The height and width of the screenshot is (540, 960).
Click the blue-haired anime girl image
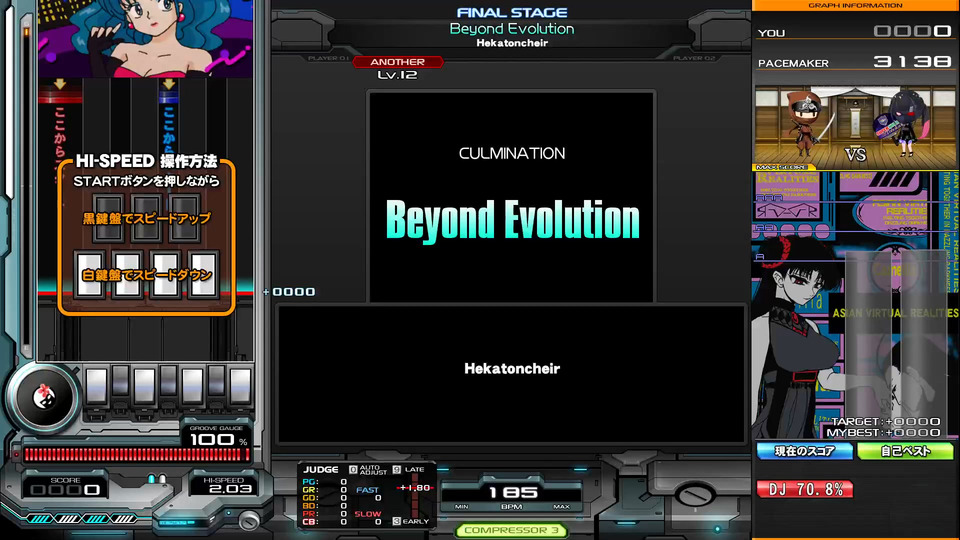click(x=145, y=39)
